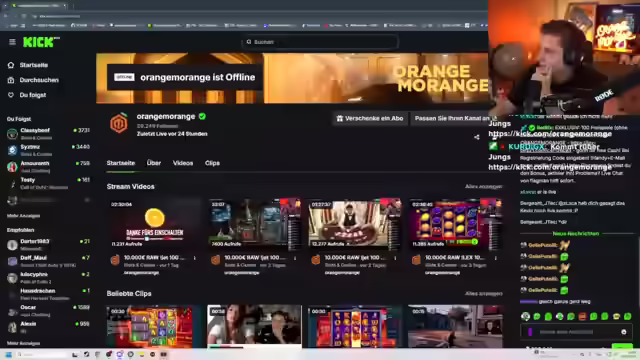Open options menu of fourth stream video
Image resolution: width=640 pixels, height=360 pixels.
click(x=496, y=258)
